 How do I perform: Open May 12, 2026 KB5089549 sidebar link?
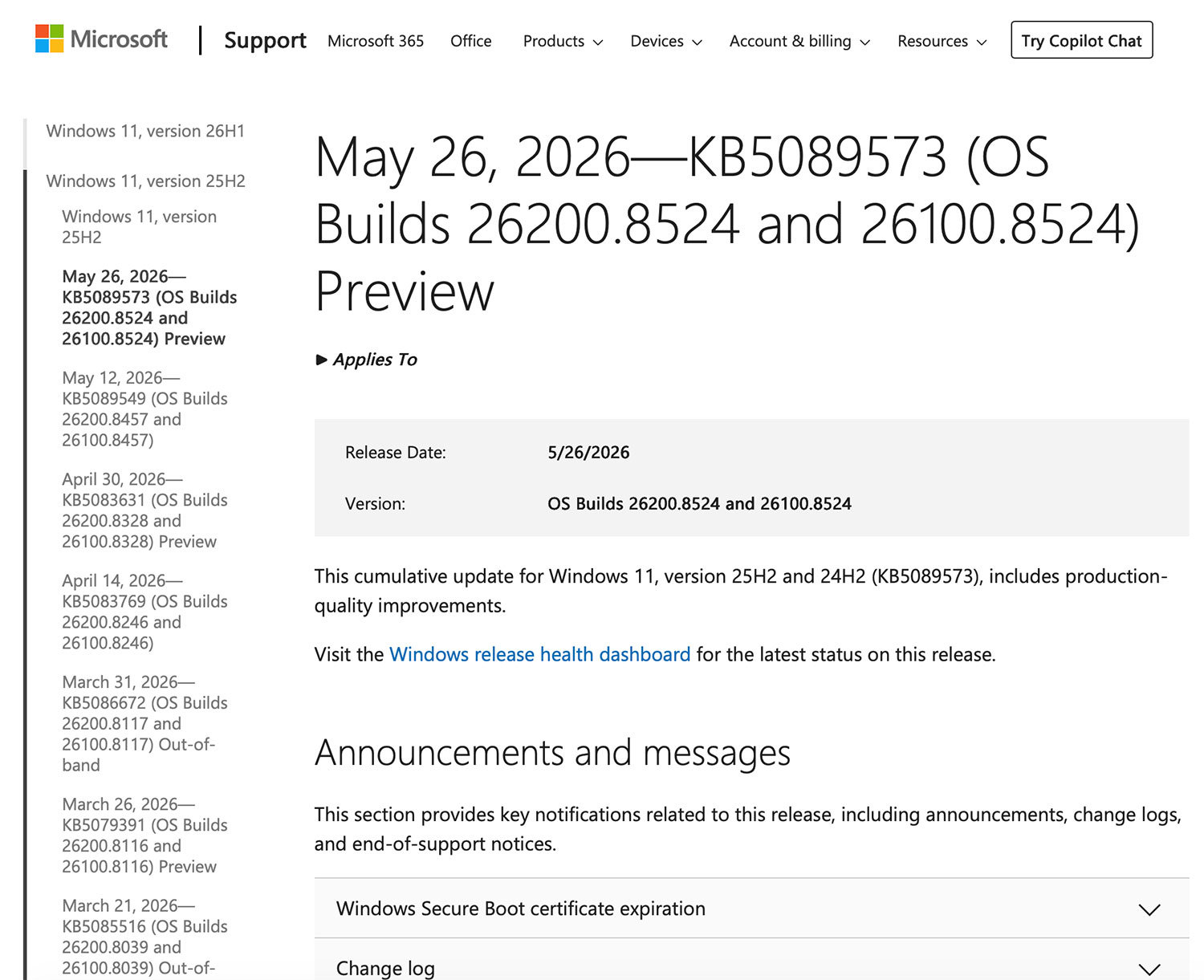(x=144, y=409)
